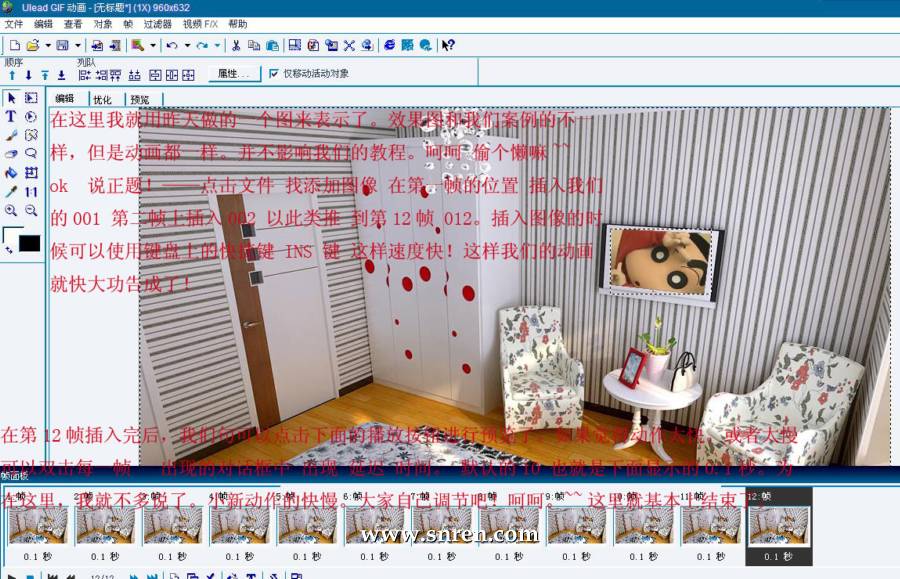Select highlighted frame 12 thumbnail
The image size is (900, 579).
tap(779, 525)
